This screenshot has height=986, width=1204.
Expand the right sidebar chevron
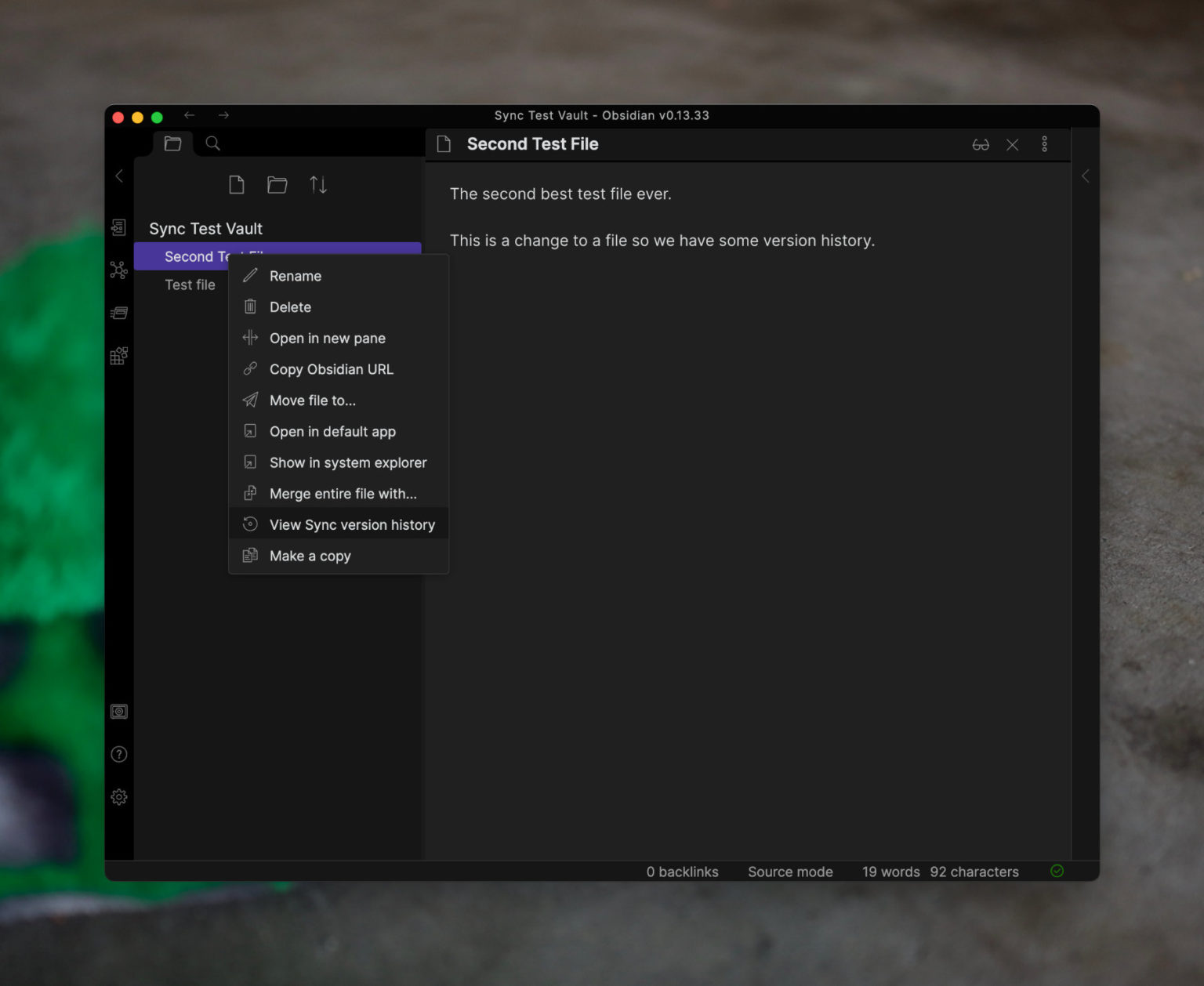tap(1086, 176)
